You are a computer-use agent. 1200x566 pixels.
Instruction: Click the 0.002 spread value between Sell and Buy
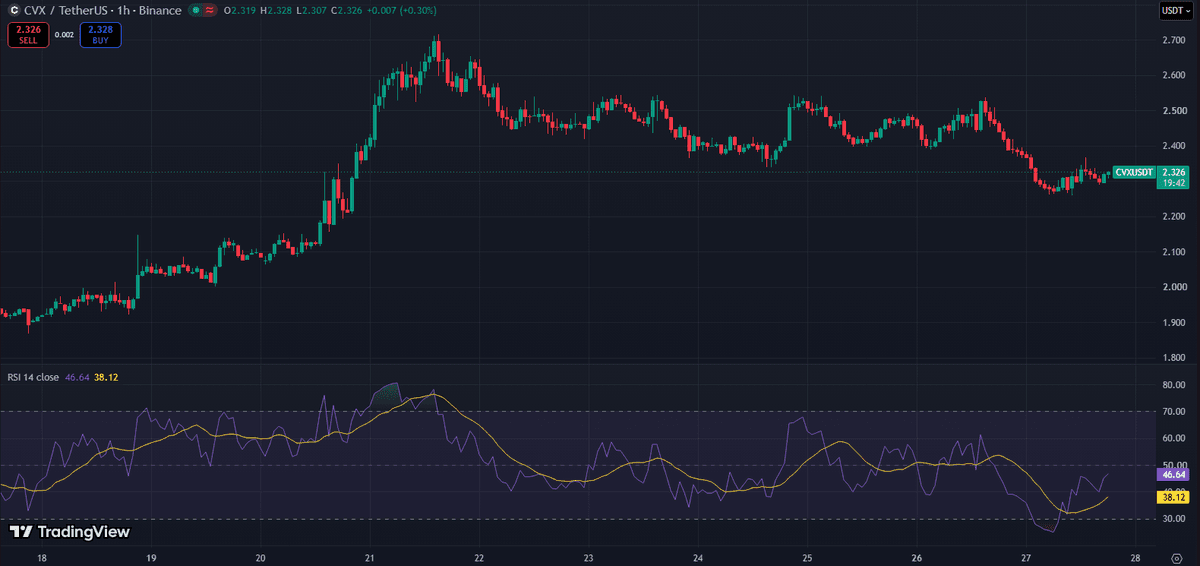point(63,35)
